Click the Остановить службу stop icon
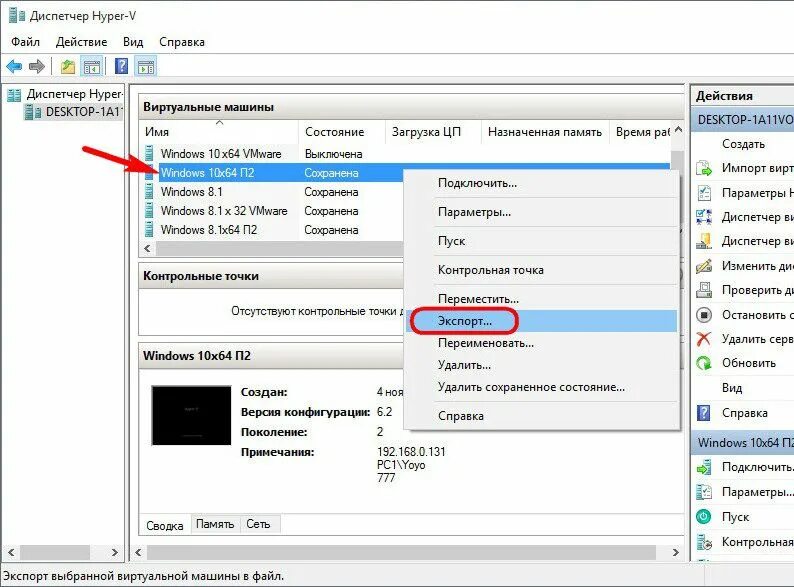Viewport: 794px width, 587px height. [704, 315]
